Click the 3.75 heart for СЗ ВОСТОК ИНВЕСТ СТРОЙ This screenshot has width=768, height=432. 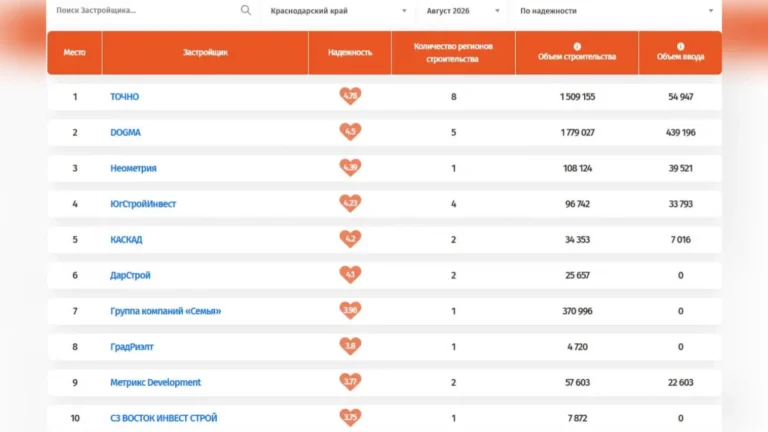350,417
